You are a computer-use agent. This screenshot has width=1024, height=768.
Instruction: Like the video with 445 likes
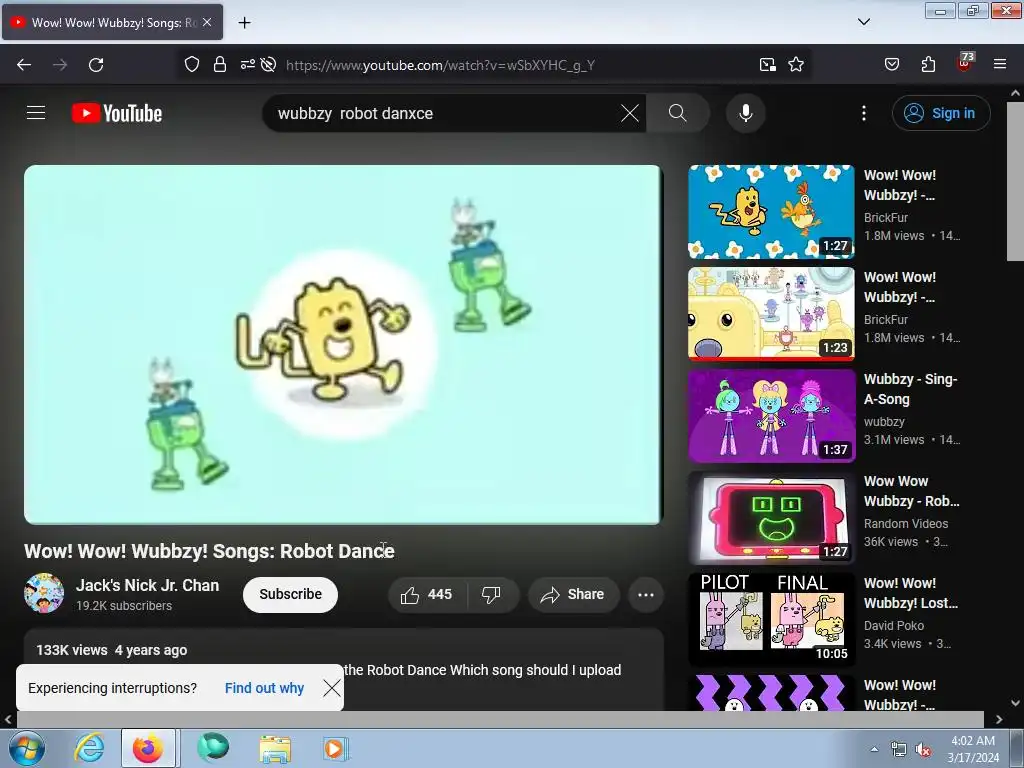point(426,594)
